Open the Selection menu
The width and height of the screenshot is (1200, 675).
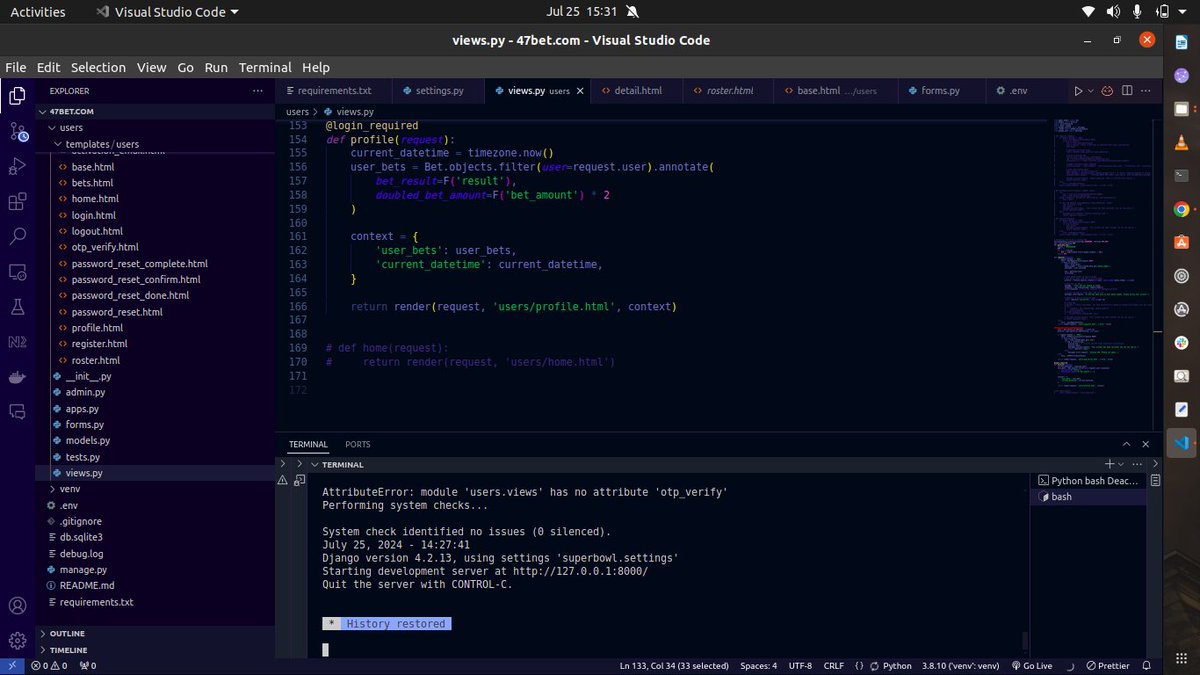[x=98, y=67]
